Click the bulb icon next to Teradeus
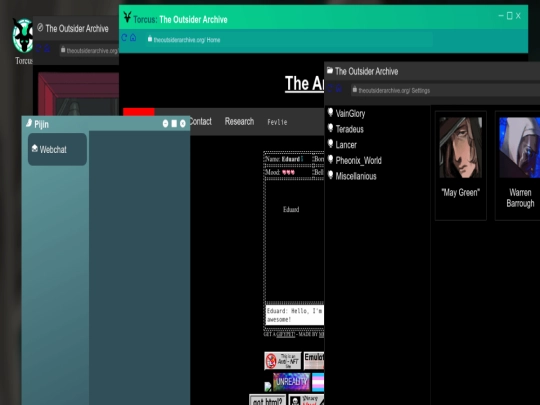The image size is (540, 405). click(330, 128)
